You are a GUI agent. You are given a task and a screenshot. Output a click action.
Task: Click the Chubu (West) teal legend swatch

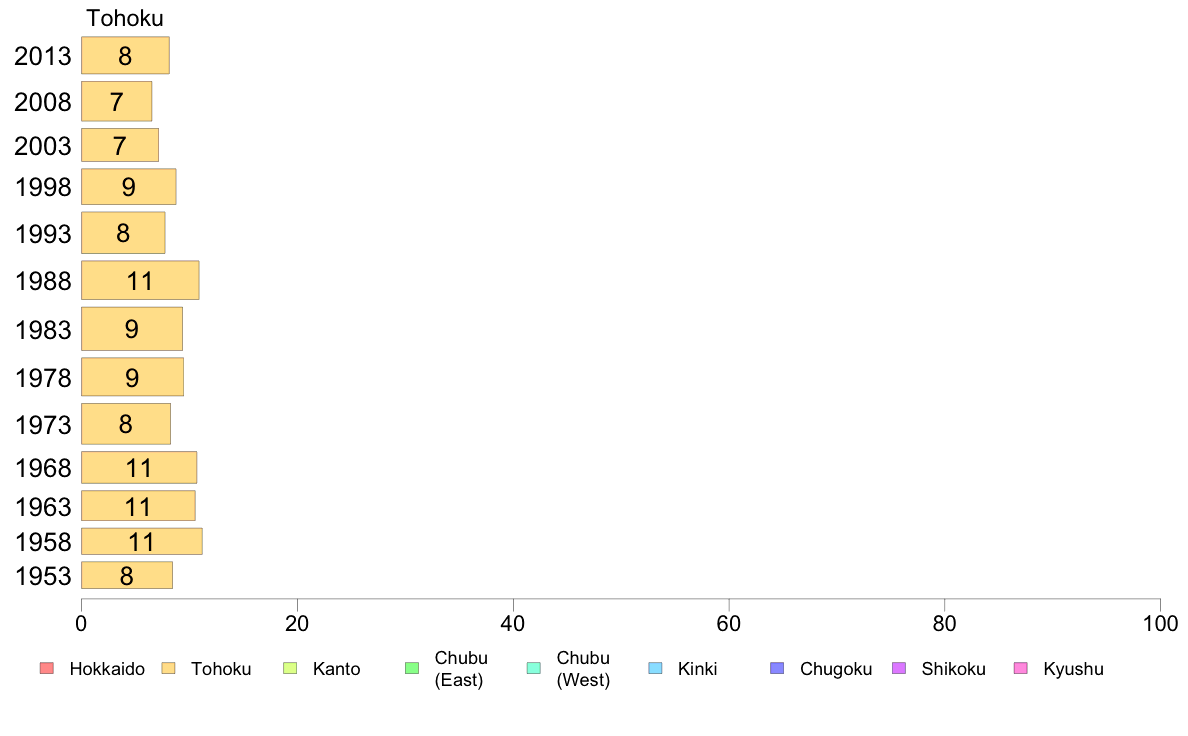(x=533, y=668)
